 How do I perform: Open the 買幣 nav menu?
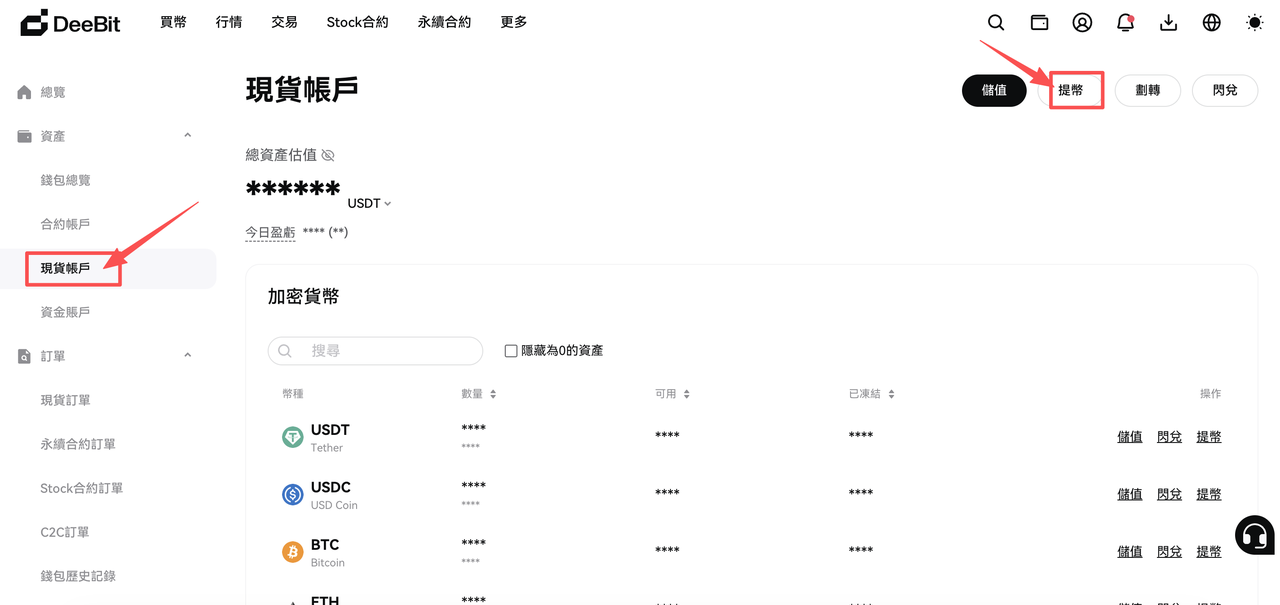pyautogui.click(x=173, y=22)
